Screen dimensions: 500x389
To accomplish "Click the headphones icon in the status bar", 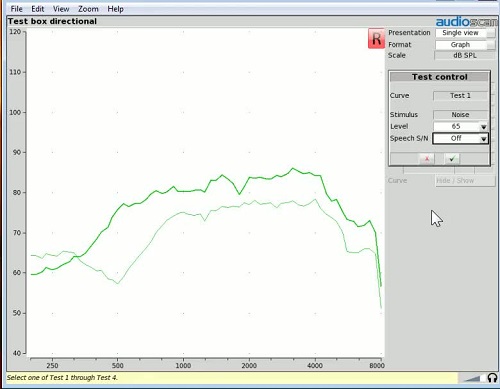I will pos(492,378).
